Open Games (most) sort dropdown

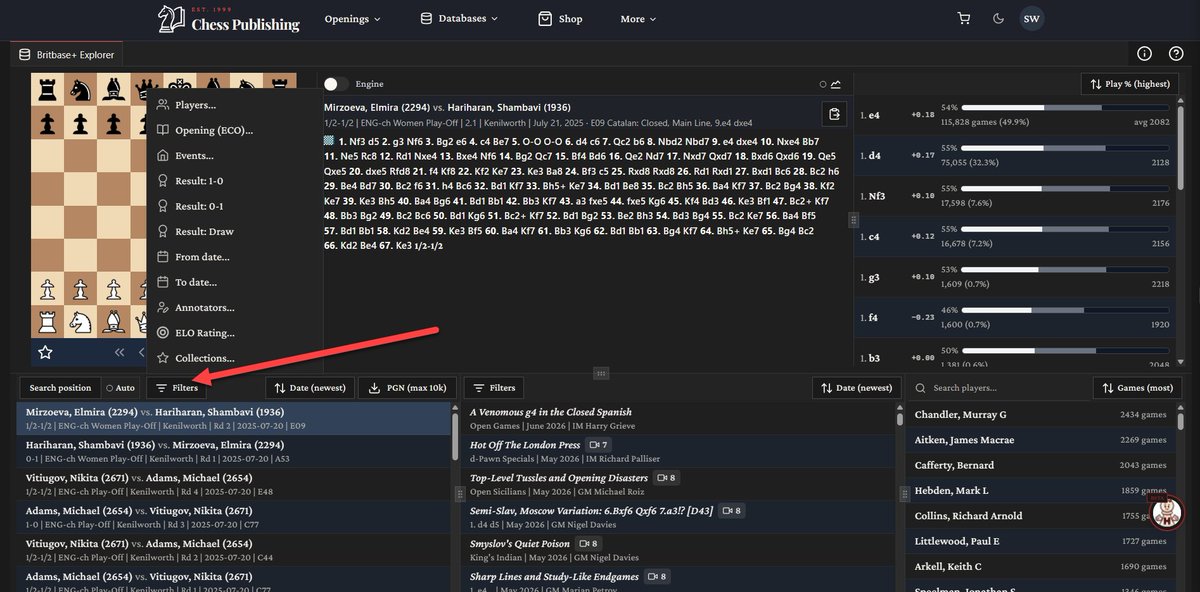pyautogui.click(x=1137, y=388)
